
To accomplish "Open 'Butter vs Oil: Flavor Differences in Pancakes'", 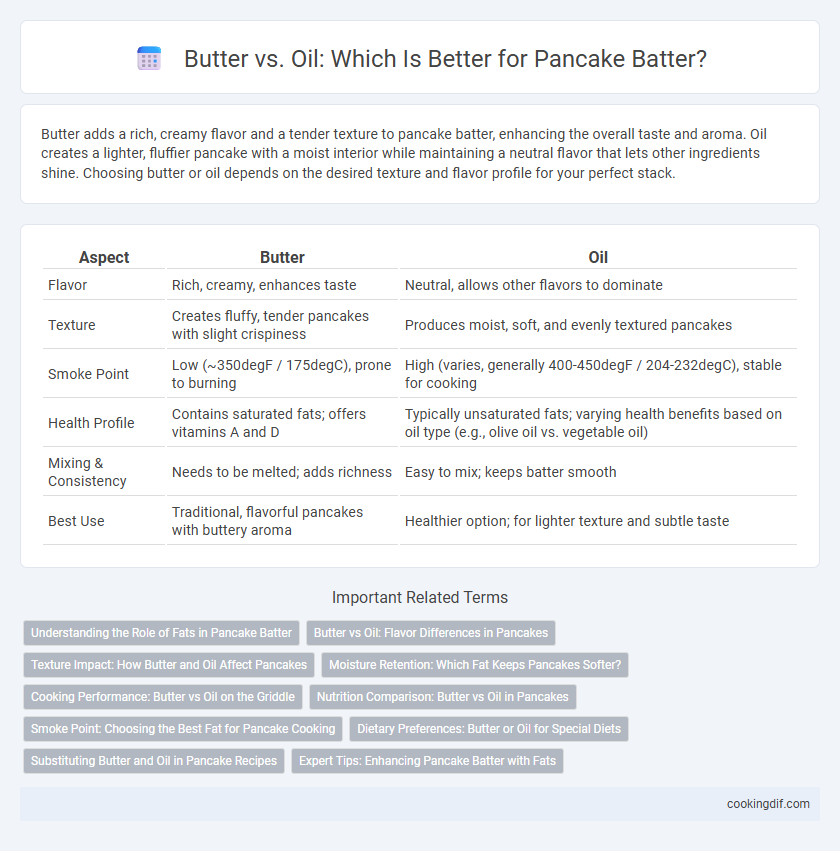I will click(x=431, y=633).
